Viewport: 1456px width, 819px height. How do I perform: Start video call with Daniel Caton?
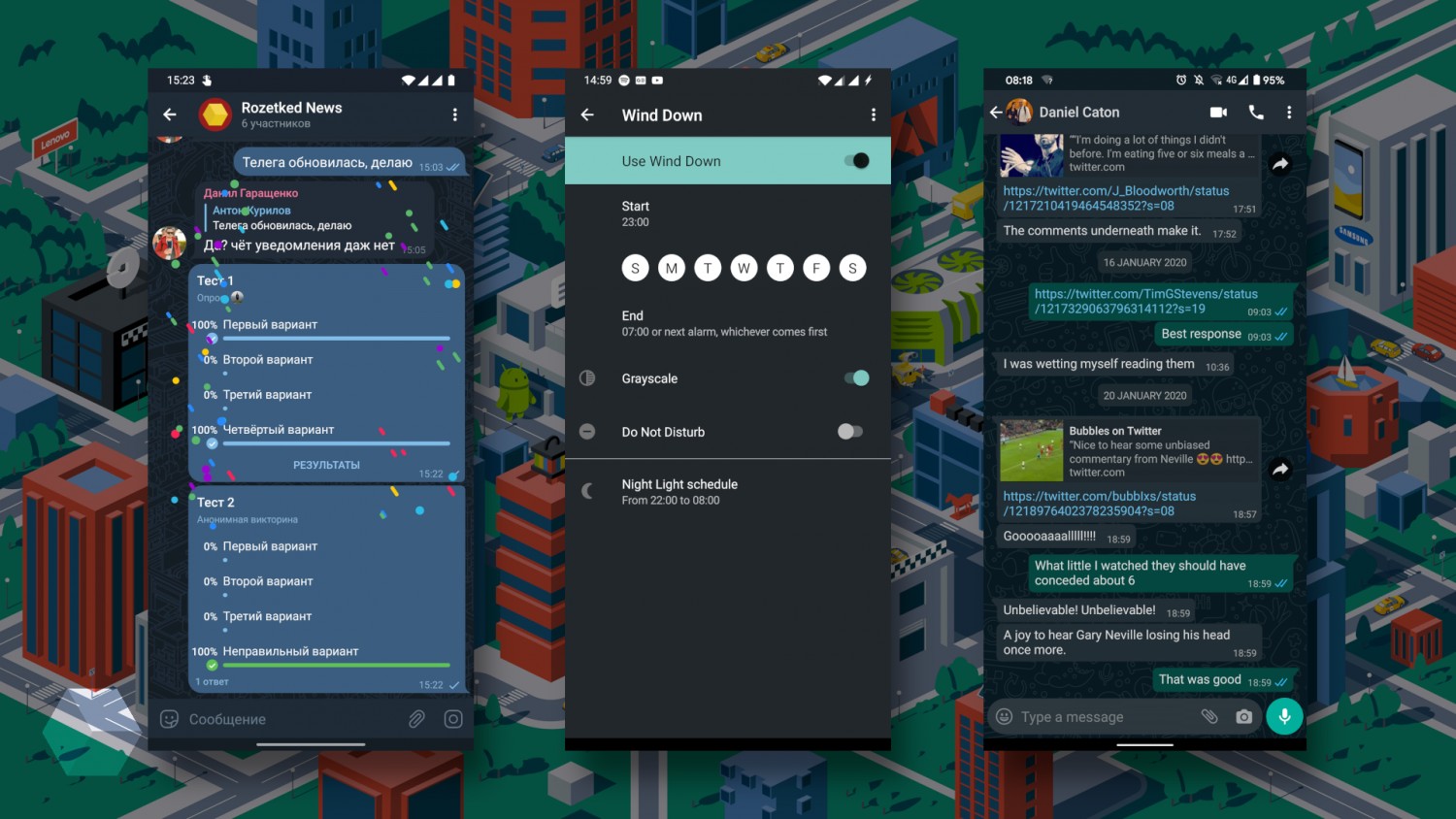[1218, 113]
